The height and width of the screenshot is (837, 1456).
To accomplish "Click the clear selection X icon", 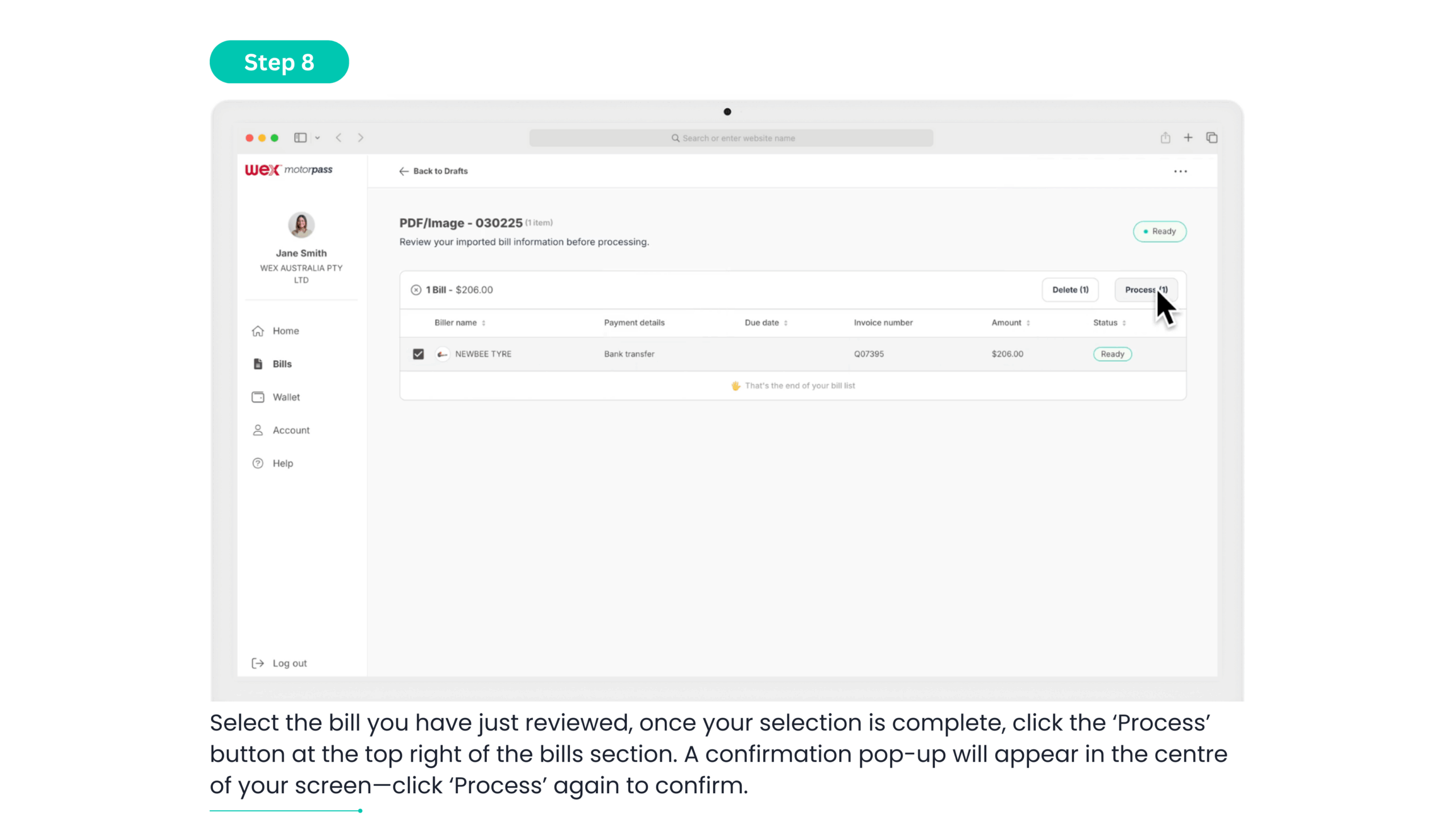I will [x=415, y=290].
